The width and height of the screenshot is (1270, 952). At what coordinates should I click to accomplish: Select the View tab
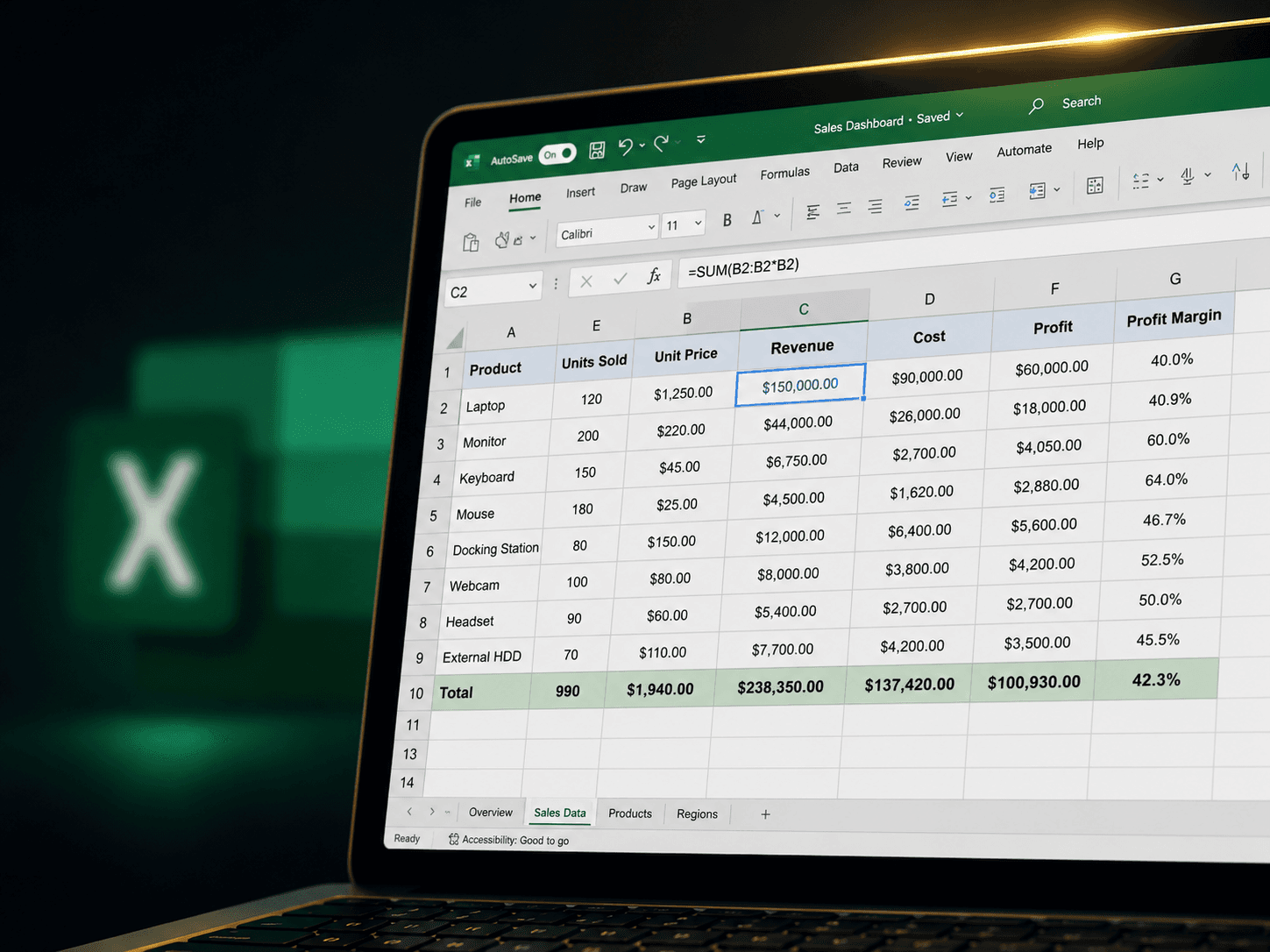[x=959, y=157]
